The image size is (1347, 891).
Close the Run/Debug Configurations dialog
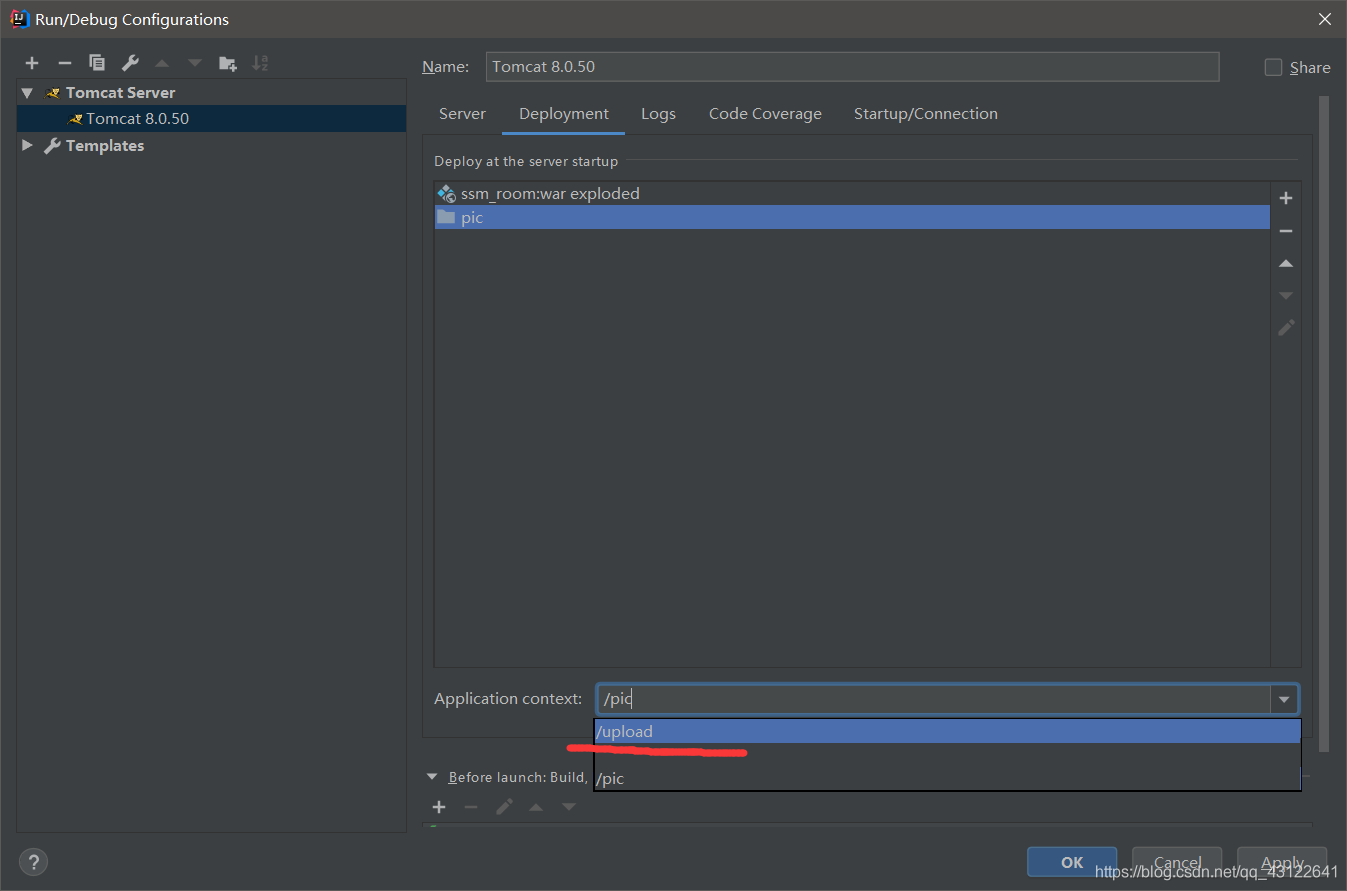tap(1324, 19)
